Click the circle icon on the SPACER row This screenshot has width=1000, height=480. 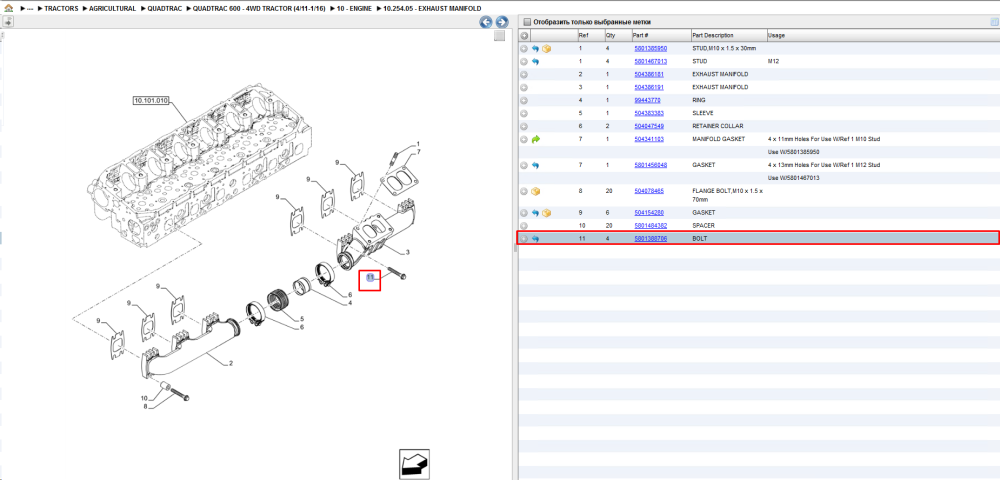coord(524,226)
